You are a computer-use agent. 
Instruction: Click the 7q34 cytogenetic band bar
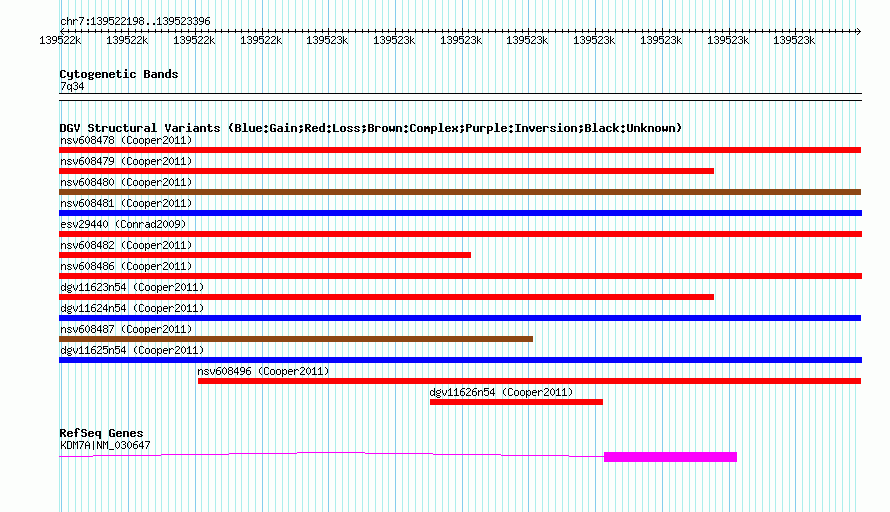pos(460,97)
